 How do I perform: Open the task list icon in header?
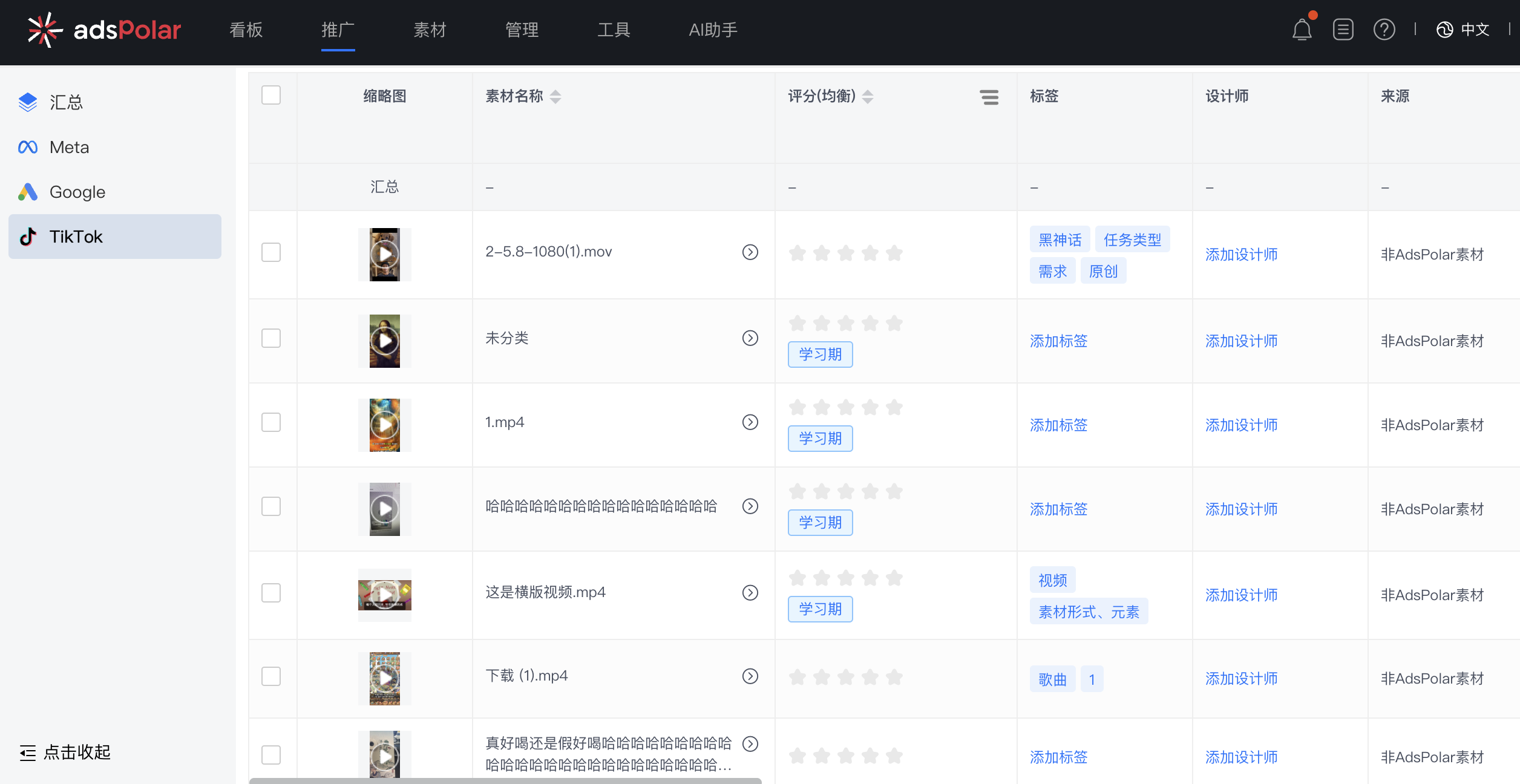point(1343,30)
